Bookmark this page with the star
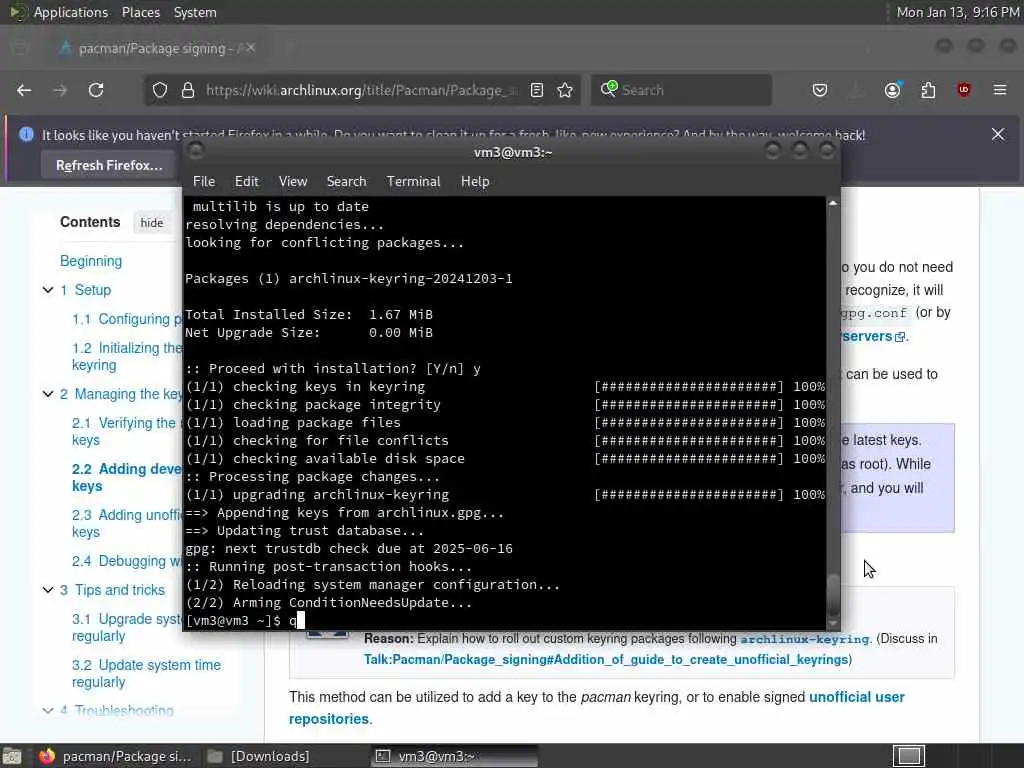The width and height of the screenshot is (1024, 768). 565,90
